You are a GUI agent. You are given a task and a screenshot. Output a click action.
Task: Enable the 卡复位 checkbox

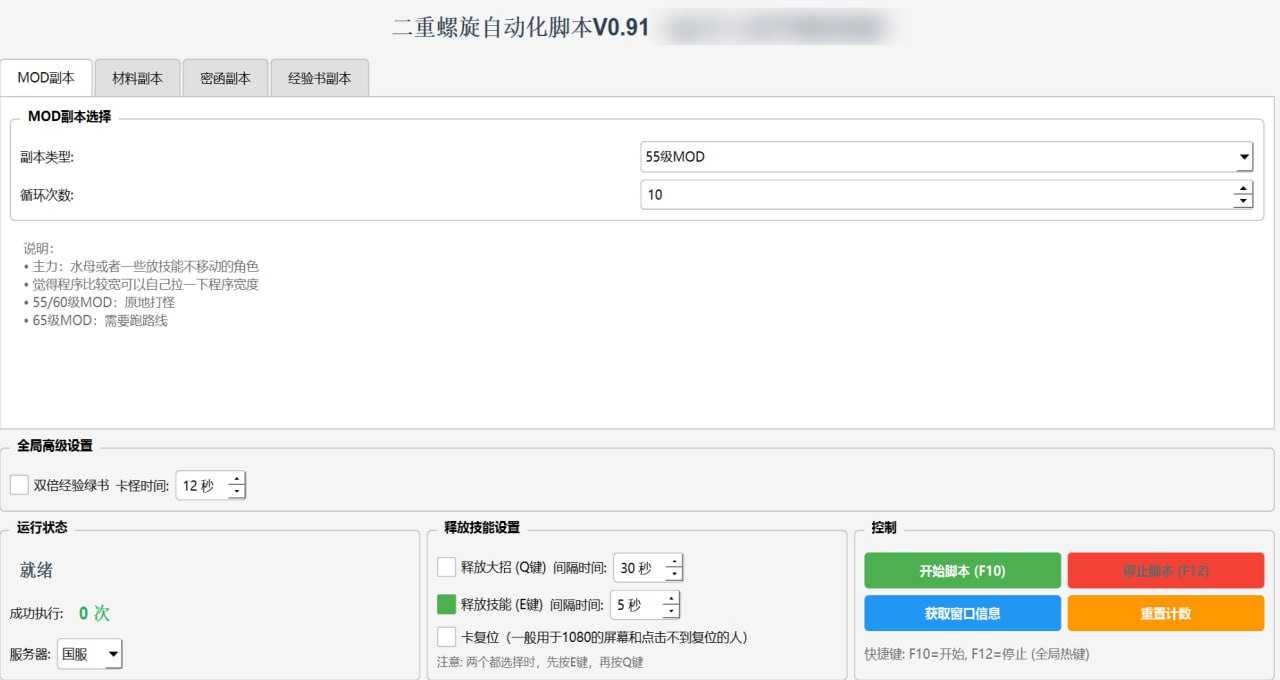pyautogui.click(x=447, y=637)
